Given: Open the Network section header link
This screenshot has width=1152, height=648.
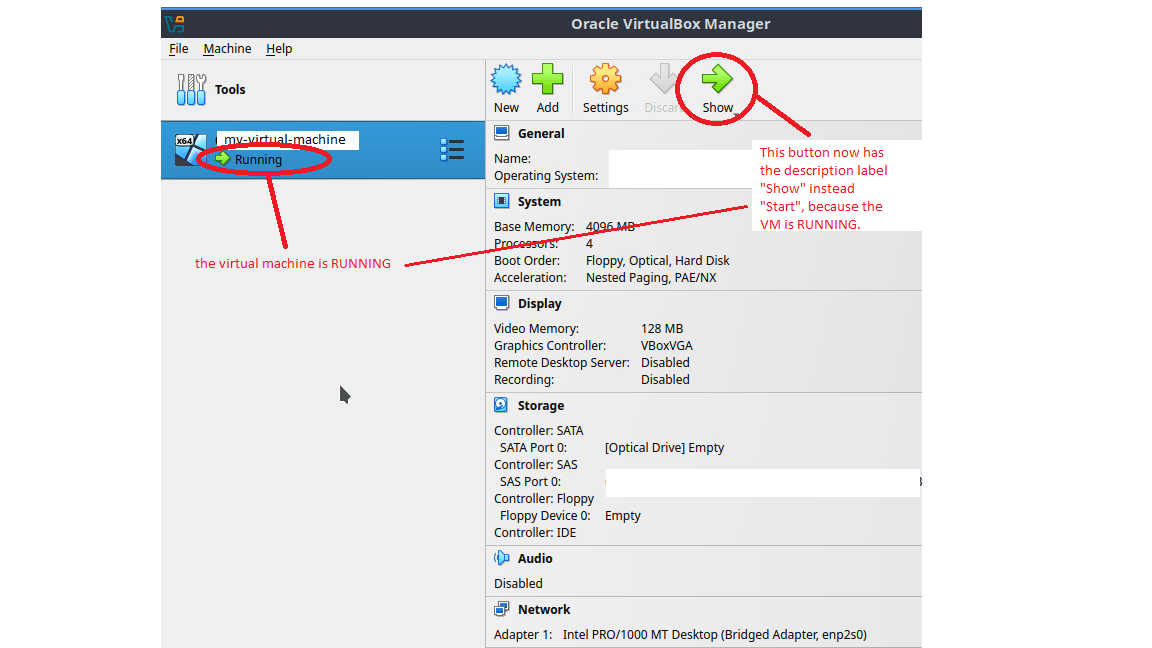Looking at the screenshot, I should (x=544, y=610).
